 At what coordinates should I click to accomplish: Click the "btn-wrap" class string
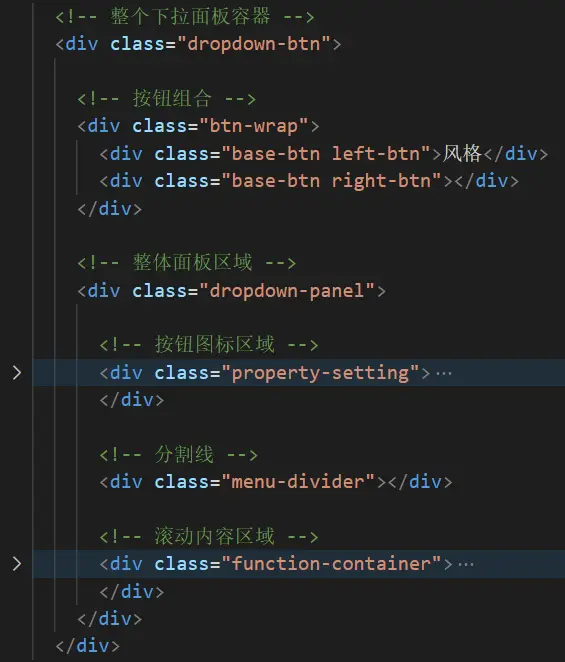[254, 126]
